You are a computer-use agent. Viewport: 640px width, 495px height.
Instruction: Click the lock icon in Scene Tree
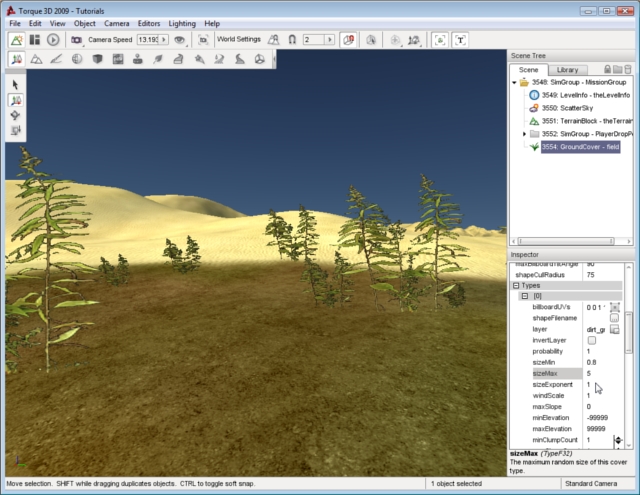(x=607, y=69)
